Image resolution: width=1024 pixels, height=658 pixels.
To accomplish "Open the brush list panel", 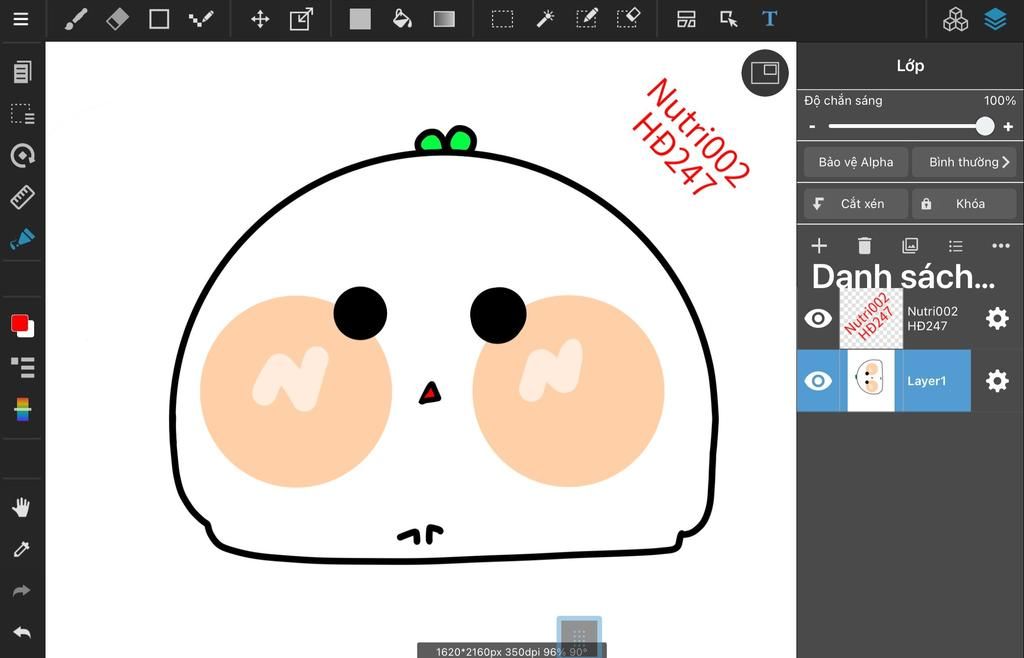I will [22, 367].
